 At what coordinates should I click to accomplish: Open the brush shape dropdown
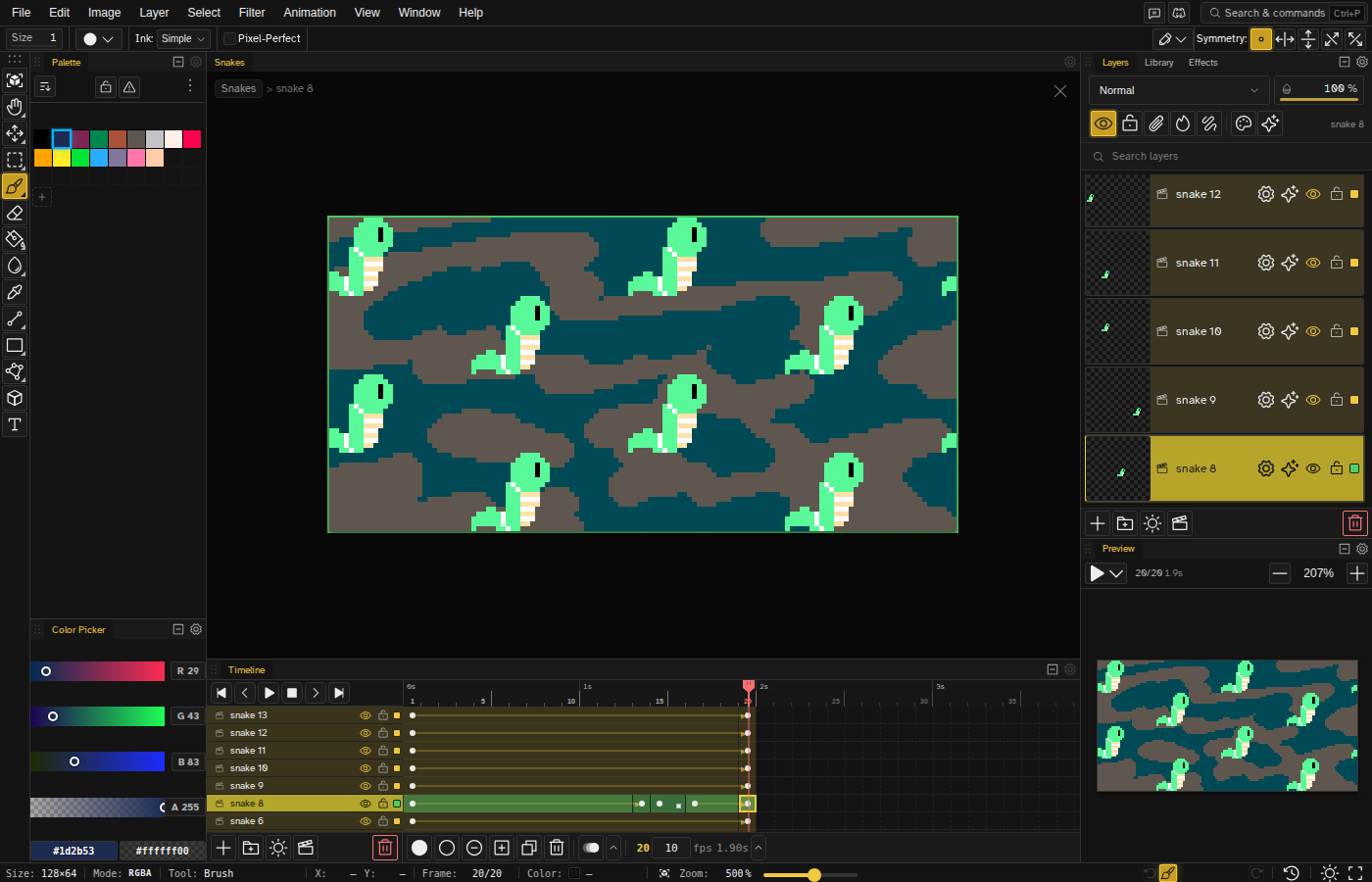click(98, 38)
